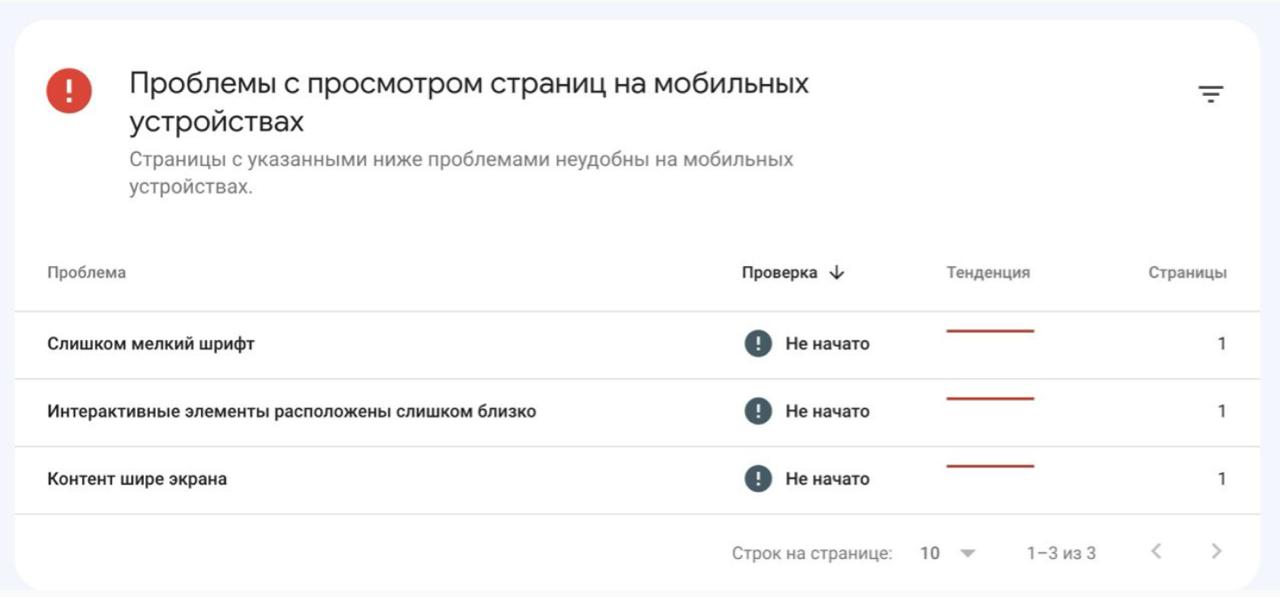Click the Проблема column header
Screen dimensions: 1280x597
[x=87, y=273]
